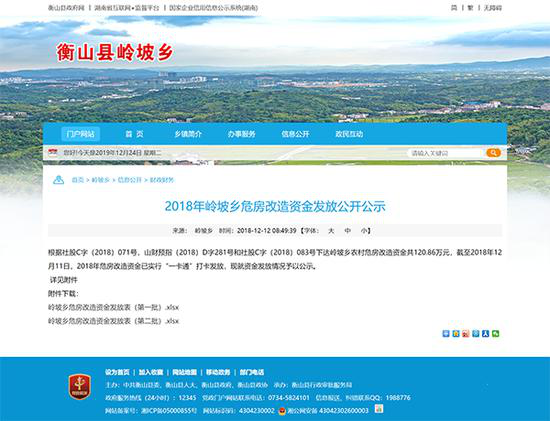The width and height of the screenshot is (550, 421).
Task: Open the 门户网站 nav tab
Action: point(80,134)
